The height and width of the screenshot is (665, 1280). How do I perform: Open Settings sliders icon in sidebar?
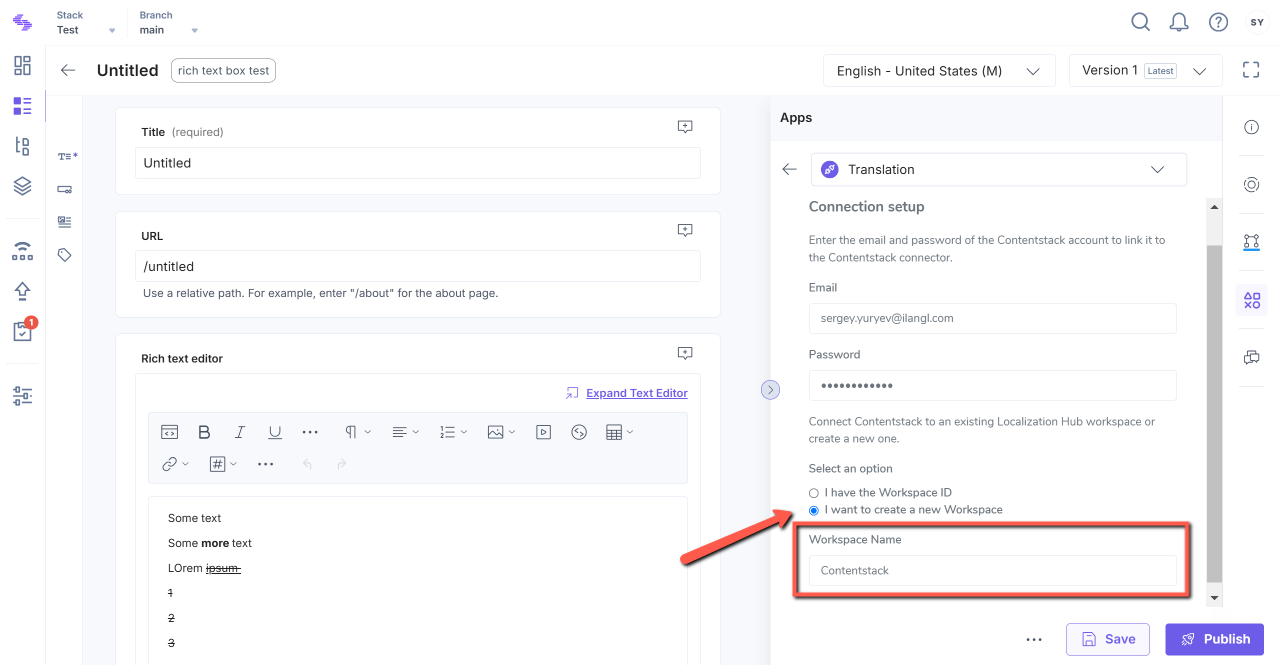[22, 396]
